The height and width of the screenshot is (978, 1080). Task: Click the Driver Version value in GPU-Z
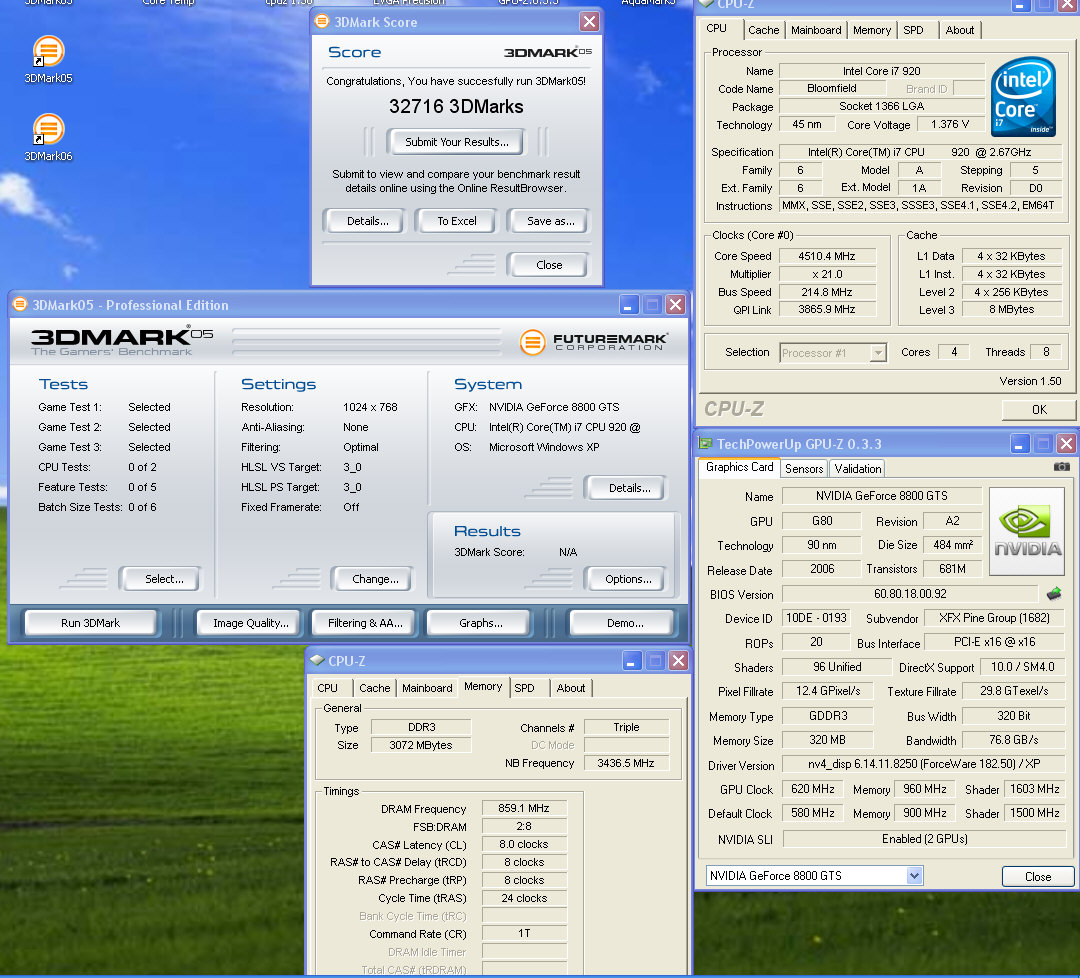pos(924,764)
